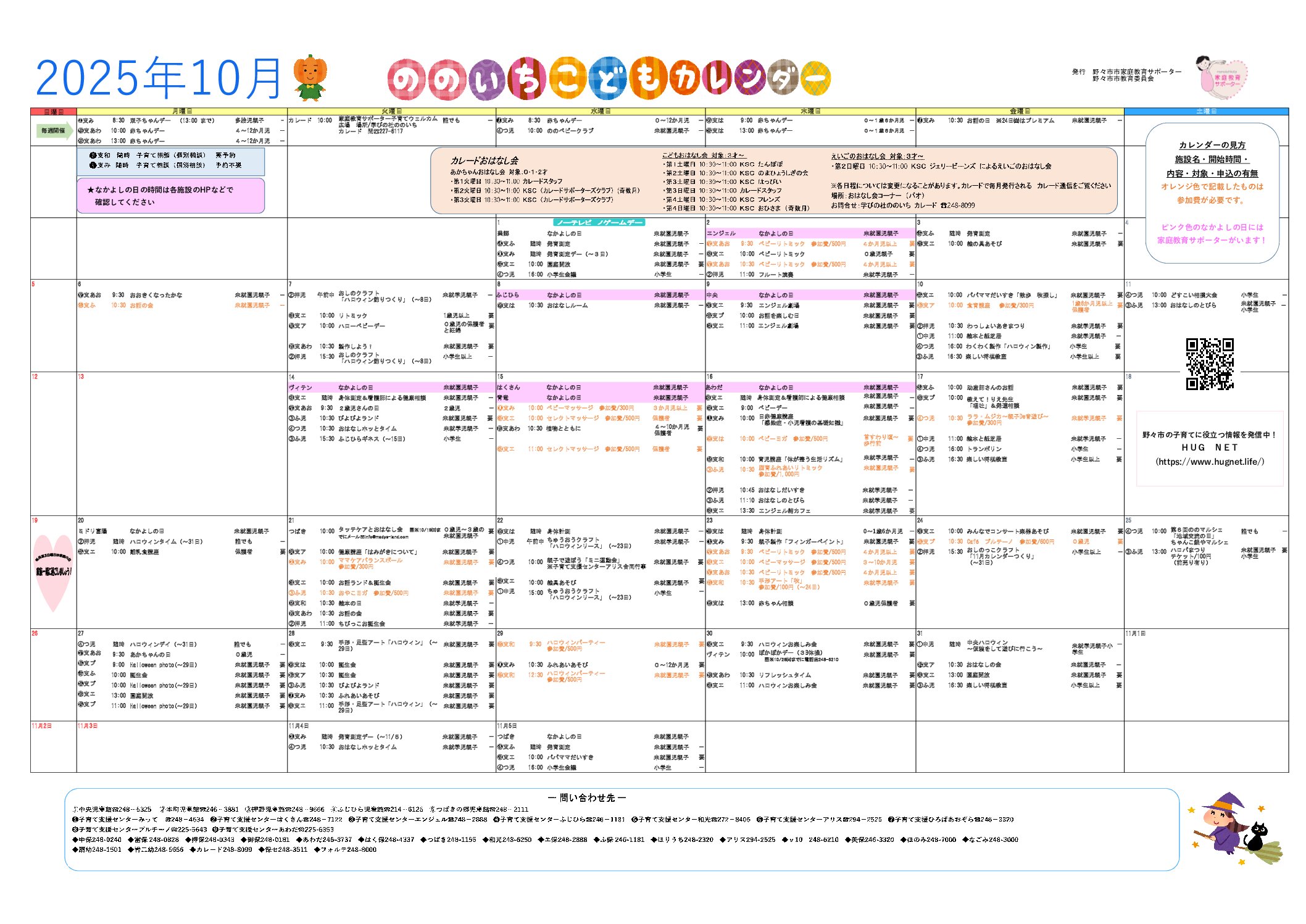Click the カレンダーの見方 heading
This screenshot has height=924, width=1306.
point(1212,145)
